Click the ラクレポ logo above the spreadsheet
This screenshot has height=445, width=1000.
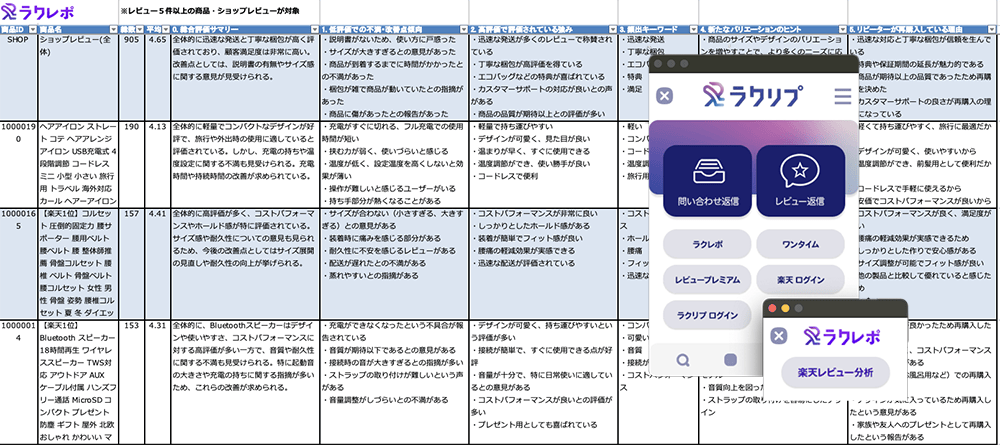[39, 12]
